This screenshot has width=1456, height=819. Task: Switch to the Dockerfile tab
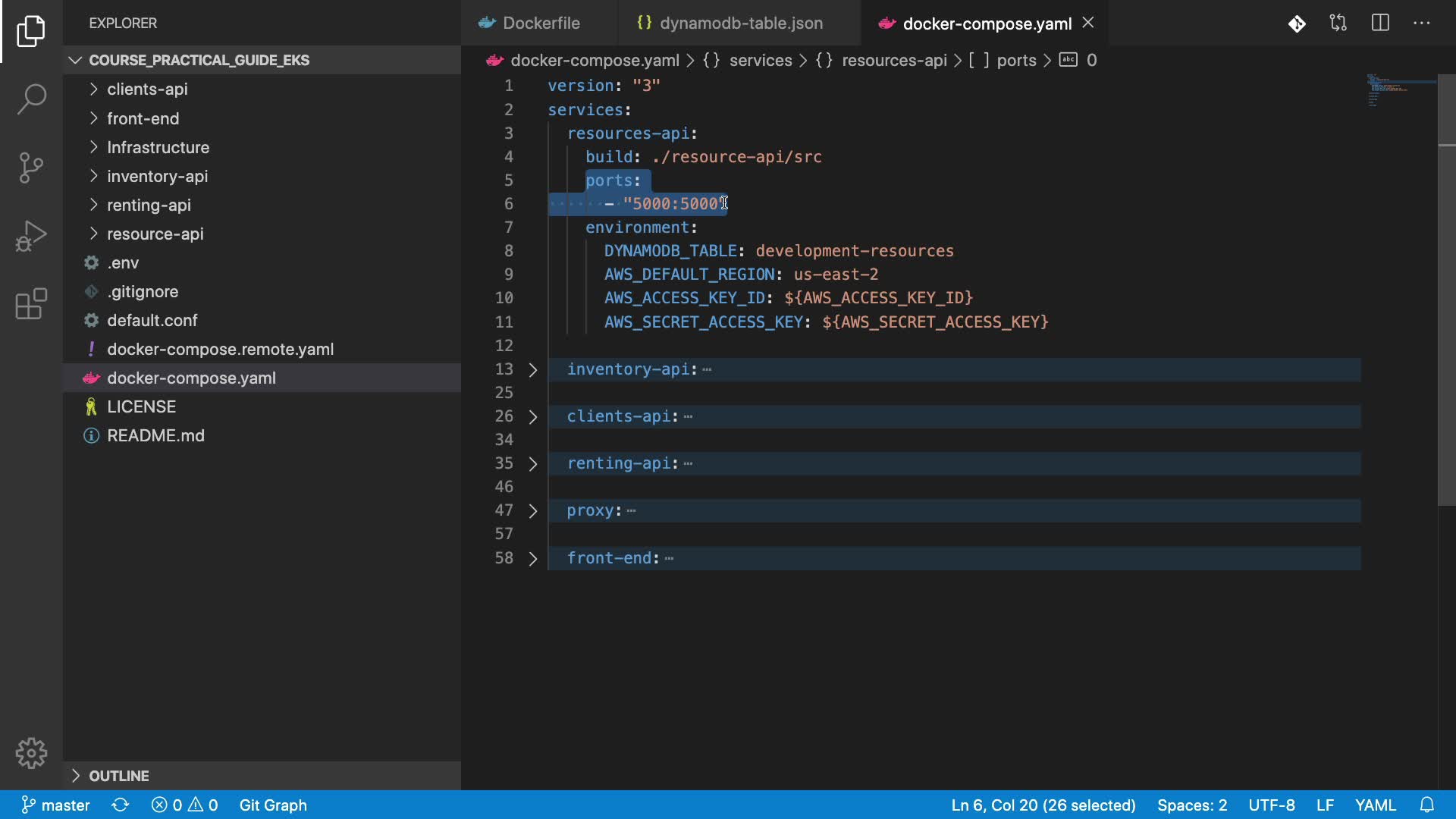541,23
